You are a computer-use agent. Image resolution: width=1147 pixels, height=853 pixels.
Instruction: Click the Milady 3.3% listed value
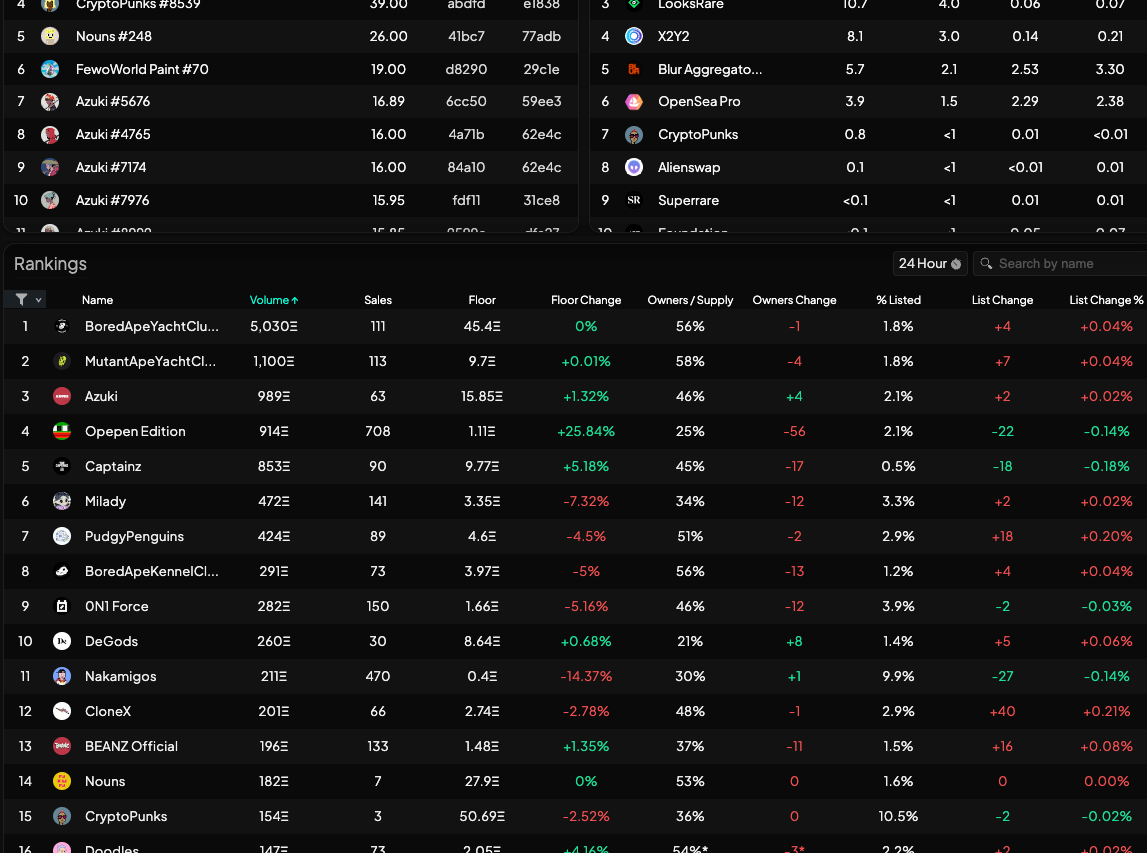898,501
